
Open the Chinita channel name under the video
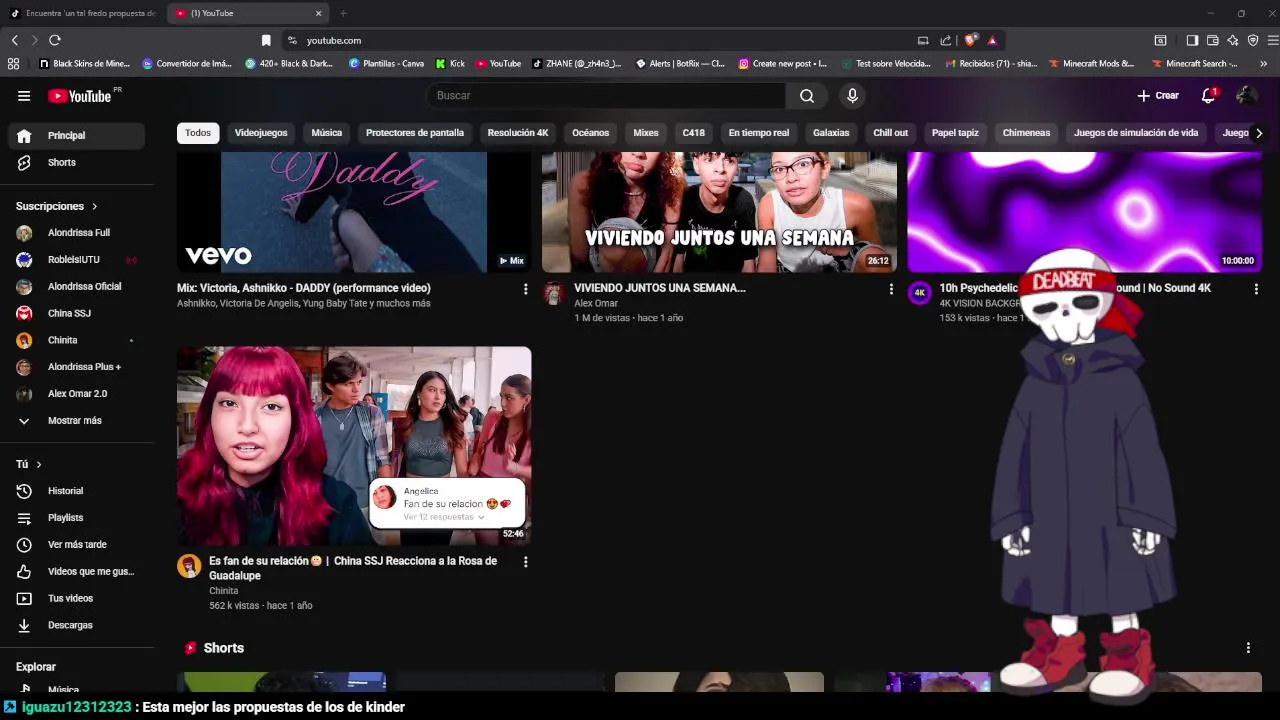click(224, 591)
